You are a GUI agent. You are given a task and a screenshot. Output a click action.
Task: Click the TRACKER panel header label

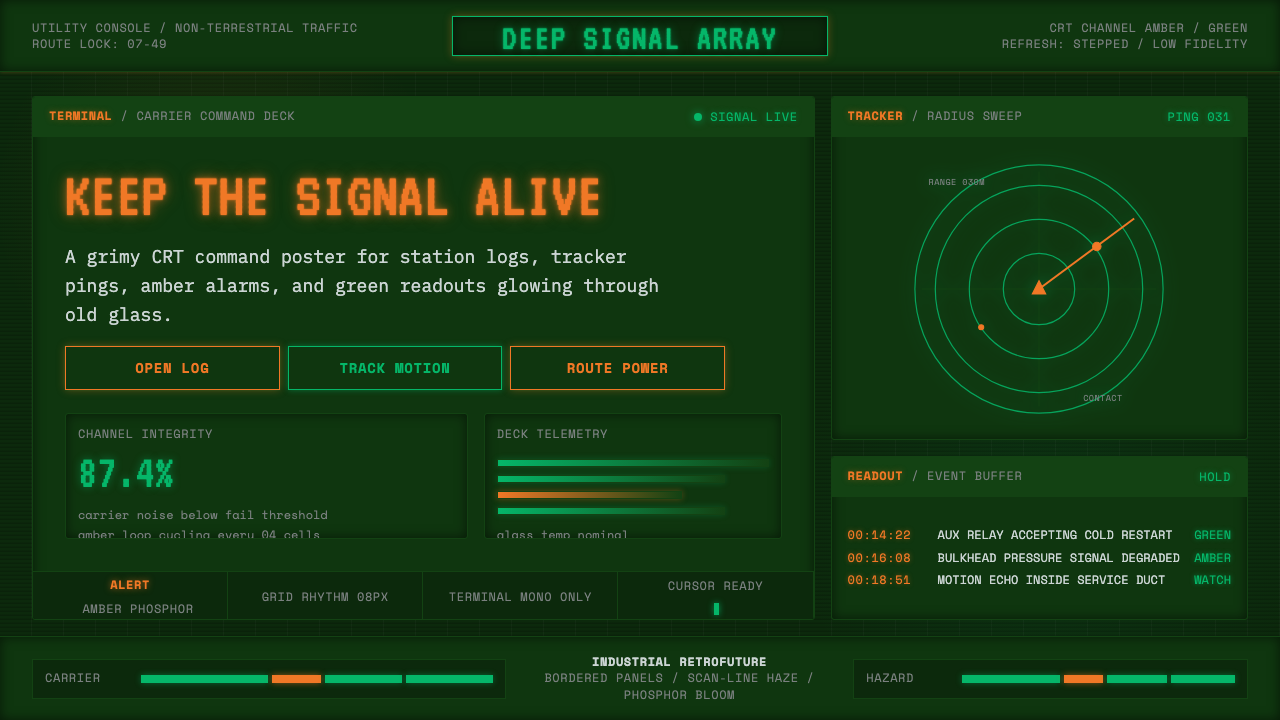(x=875, y=116)
